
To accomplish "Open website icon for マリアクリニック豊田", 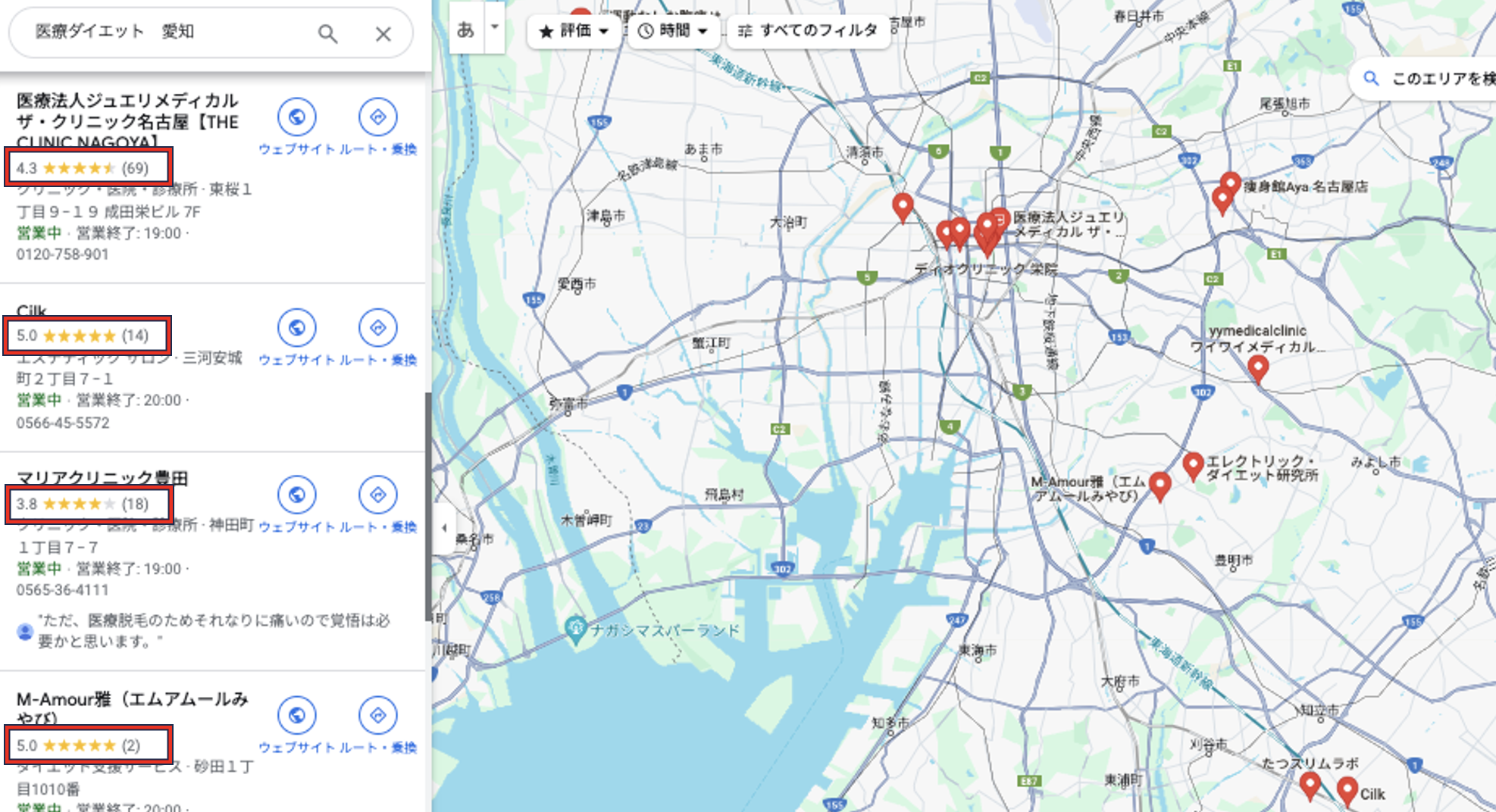I will [x=296, y=495].
